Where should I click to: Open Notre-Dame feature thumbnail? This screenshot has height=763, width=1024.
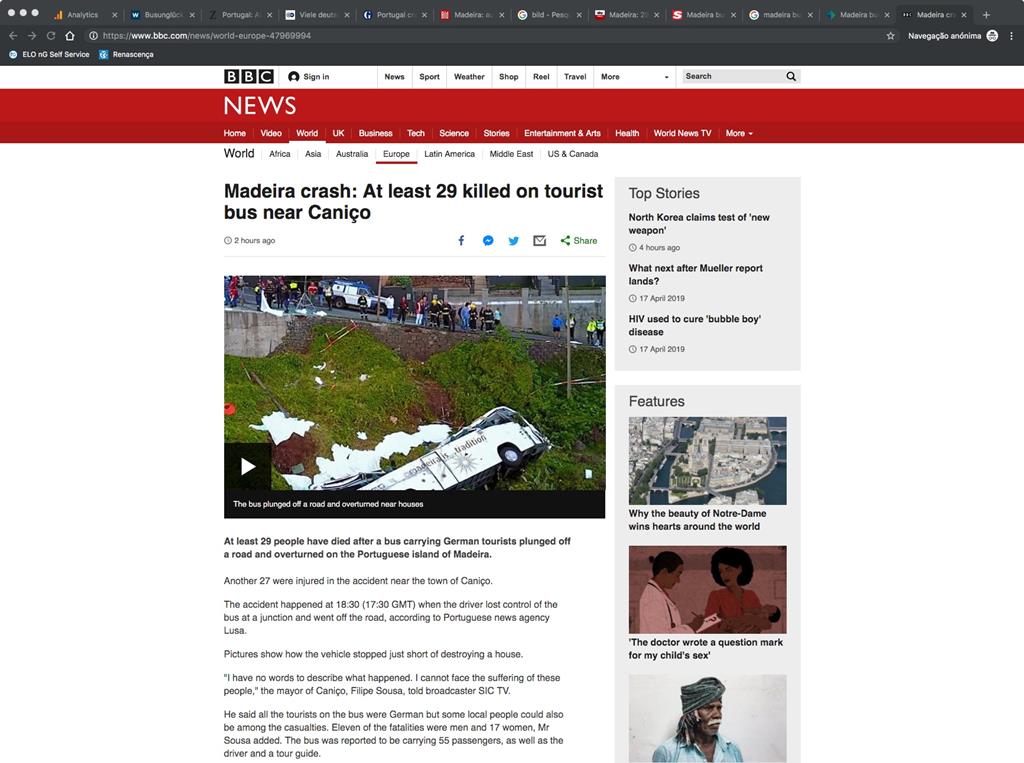707,461
